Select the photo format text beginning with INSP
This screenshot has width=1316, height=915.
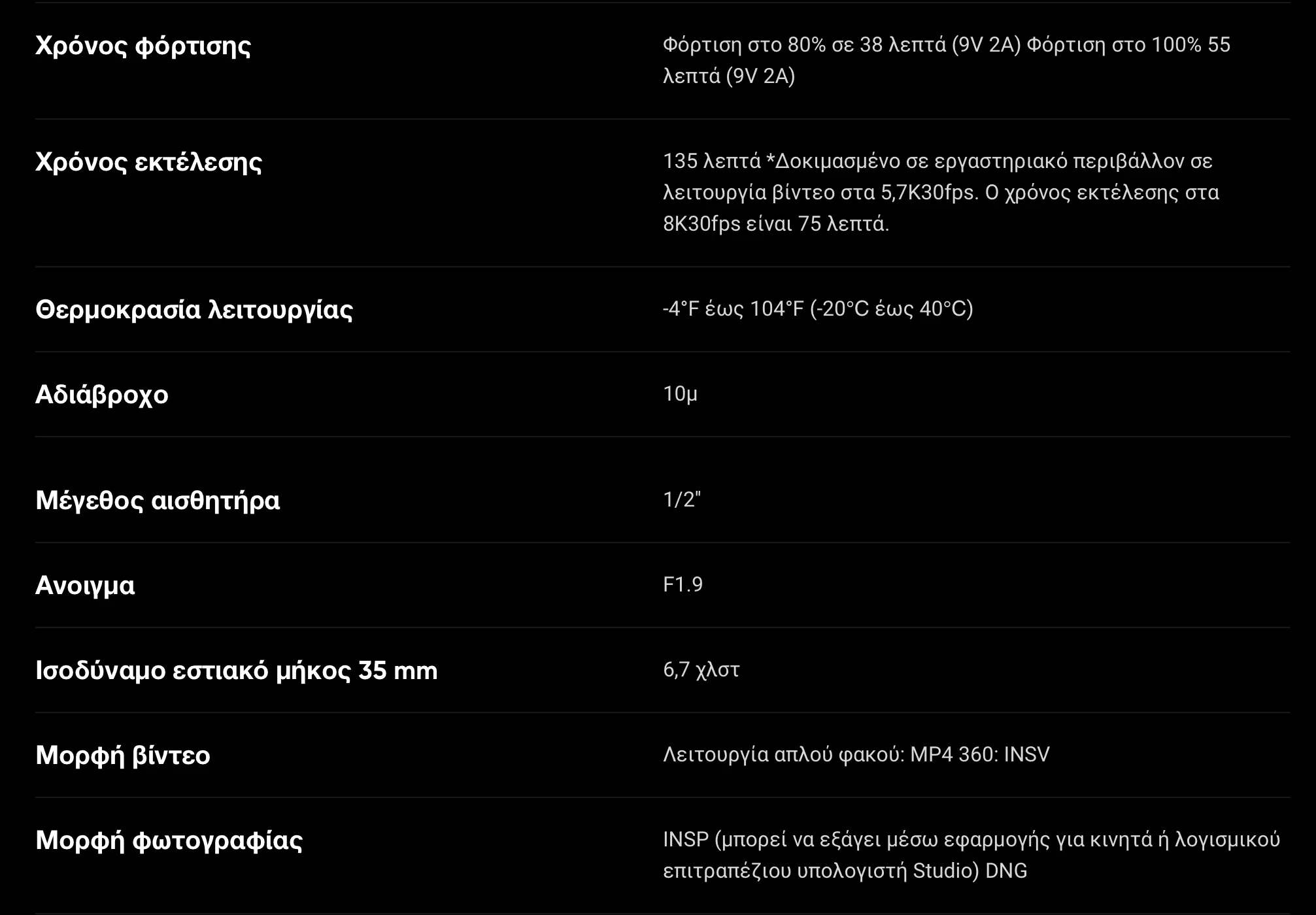pyautogui.click(x=971, y=855)
